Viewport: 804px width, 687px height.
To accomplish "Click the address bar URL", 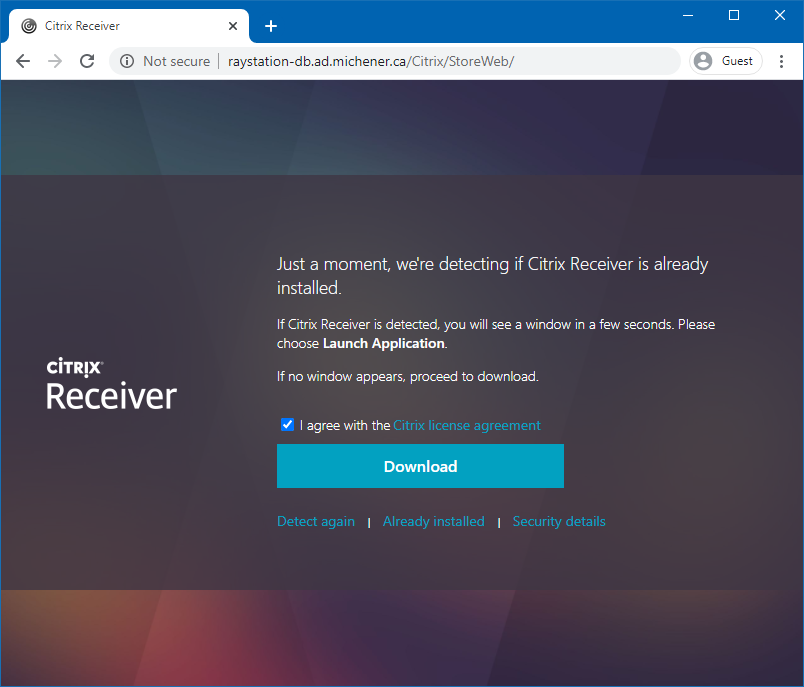I will [371, 62].
